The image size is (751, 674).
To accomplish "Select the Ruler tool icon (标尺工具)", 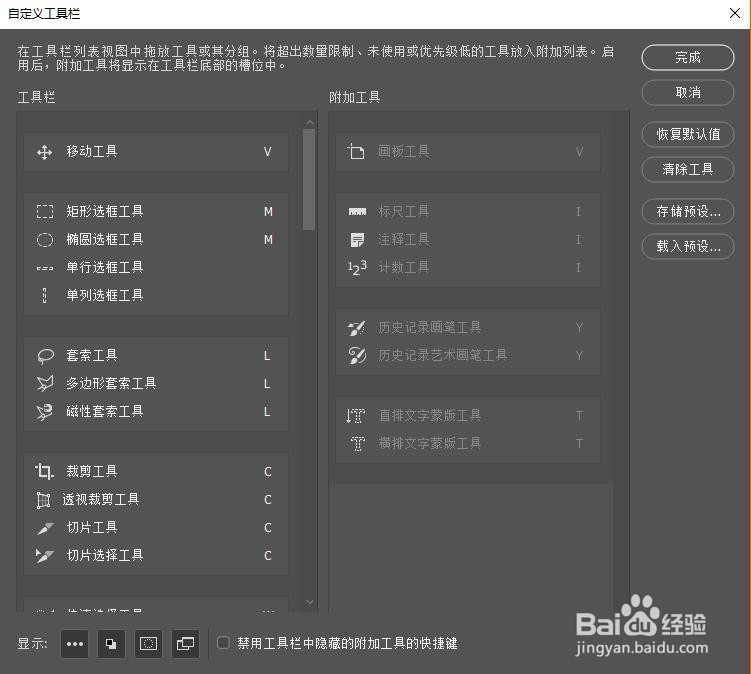I will pos(357,211).
